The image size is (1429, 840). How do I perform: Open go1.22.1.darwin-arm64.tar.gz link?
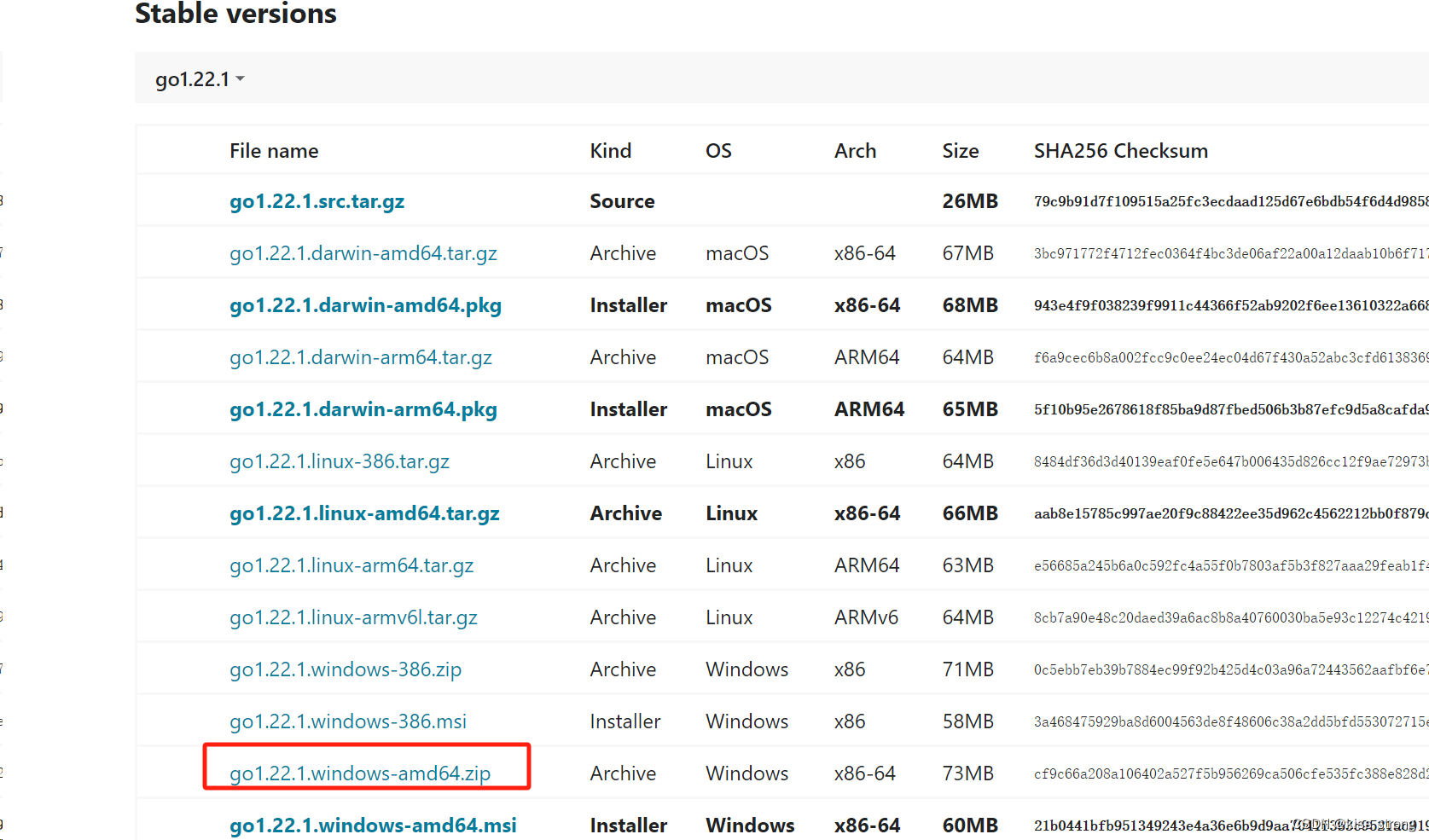(x=360, y=357)
